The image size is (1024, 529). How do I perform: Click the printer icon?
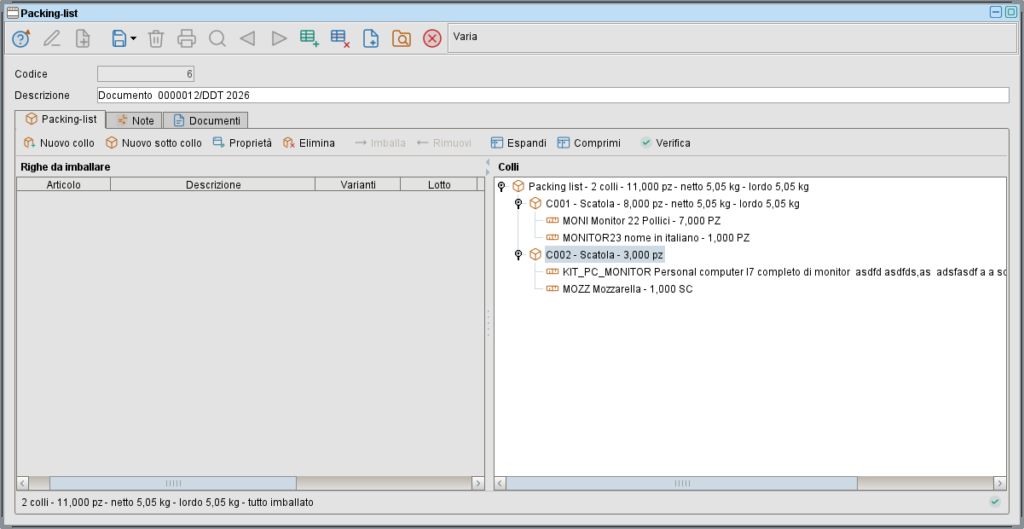[187, 39]
